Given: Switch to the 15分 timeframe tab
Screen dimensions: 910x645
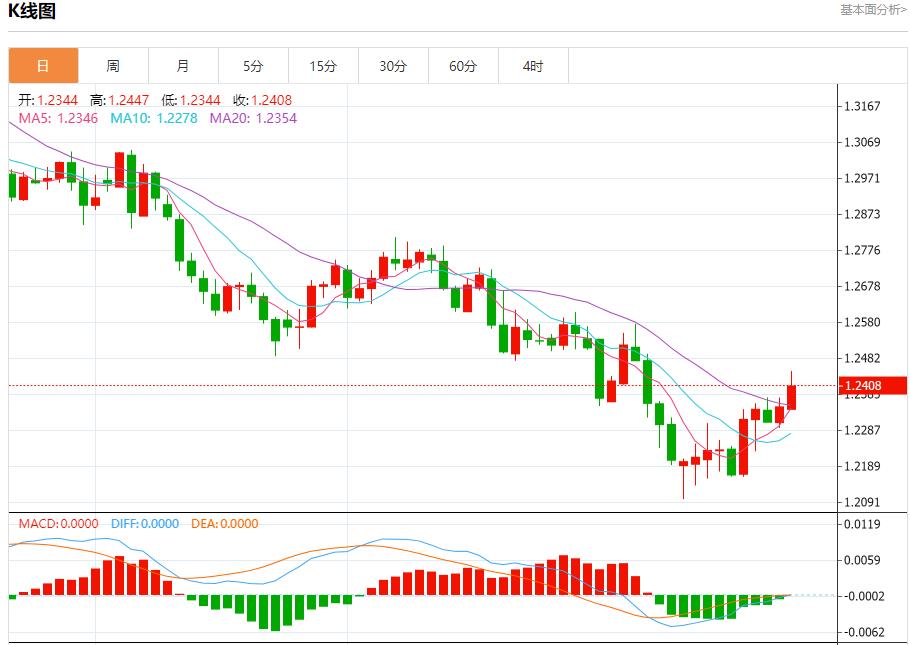Looking at the screenshot, I should click(323, 66).
